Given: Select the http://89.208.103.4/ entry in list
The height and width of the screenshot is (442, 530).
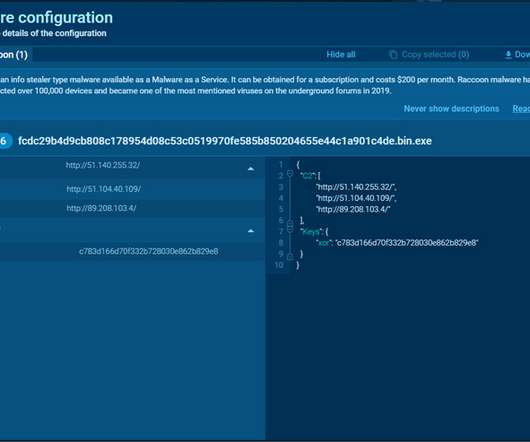Looking at the screenshot, I should [101, 208].
